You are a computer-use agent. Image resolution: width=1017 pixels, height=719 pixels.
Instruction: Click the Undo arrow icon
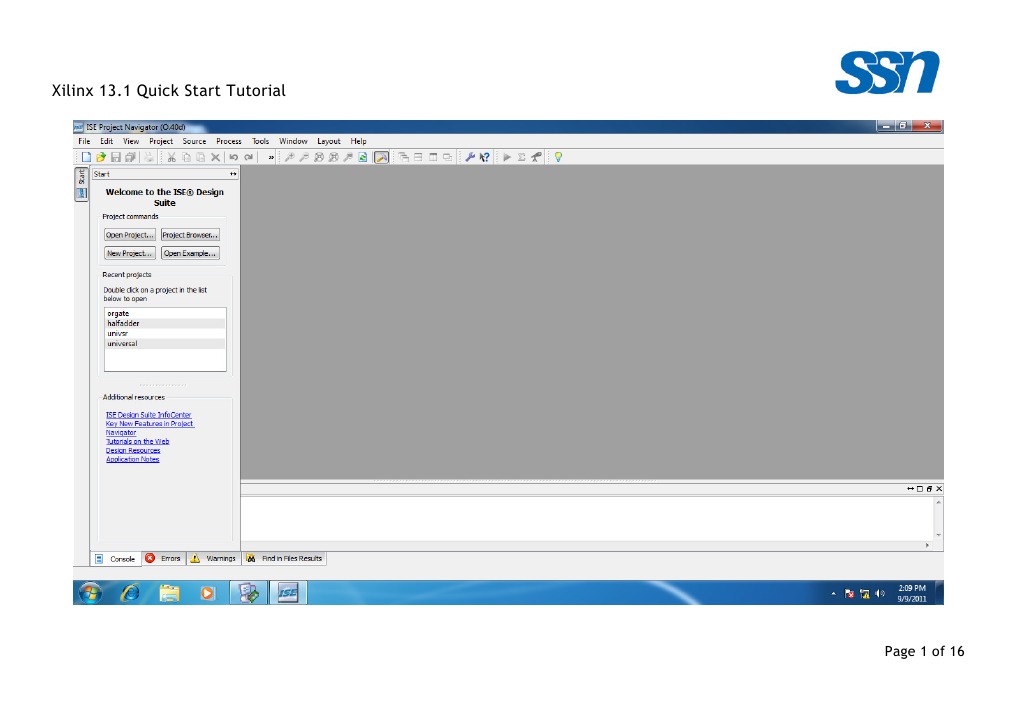tap(233, 157)
